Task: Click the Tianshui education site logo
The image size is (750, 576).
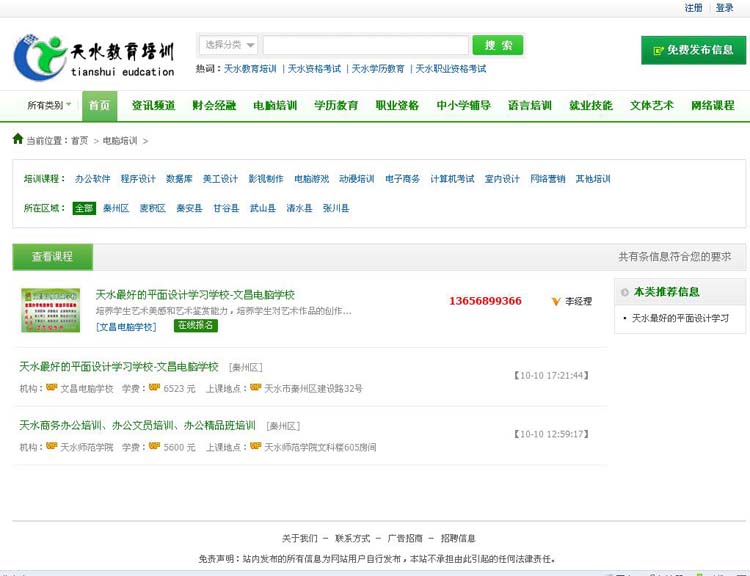Action: (x=94, y=57)
